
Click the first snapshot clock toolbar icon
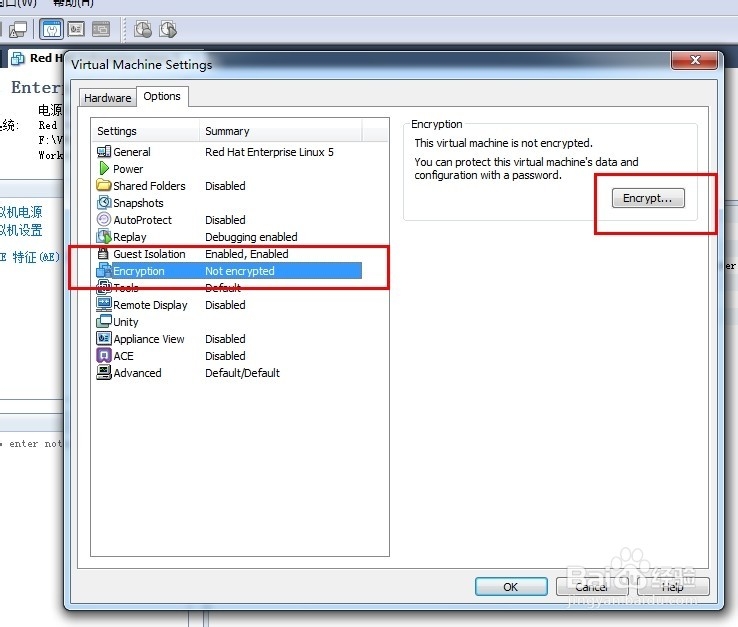[143, 29]
